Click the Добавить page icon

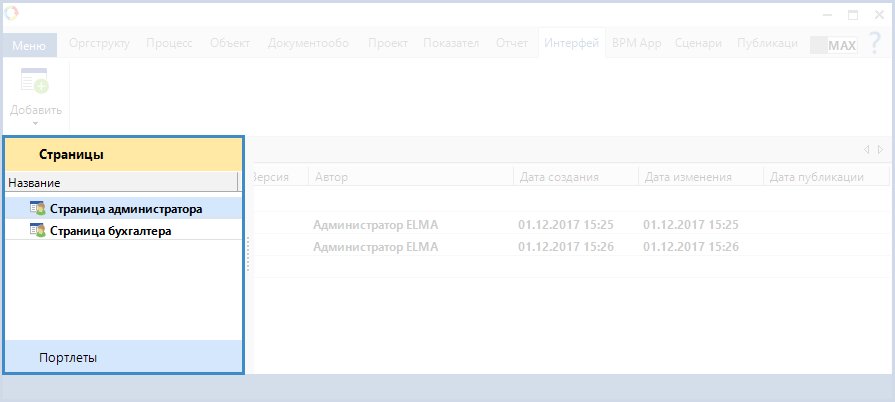[x=35, y=82]
